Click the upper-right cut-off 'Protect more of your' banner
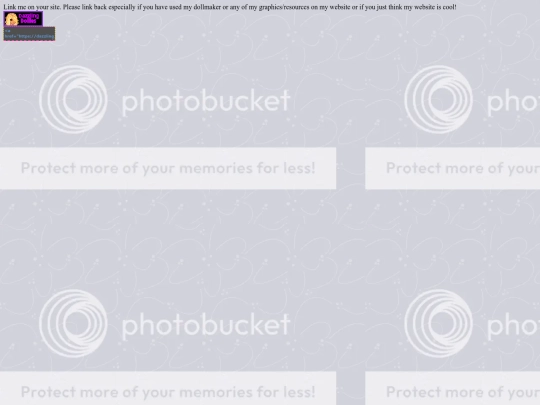The height and width of the screenshot is (405, 540). [x=453, y=168]
